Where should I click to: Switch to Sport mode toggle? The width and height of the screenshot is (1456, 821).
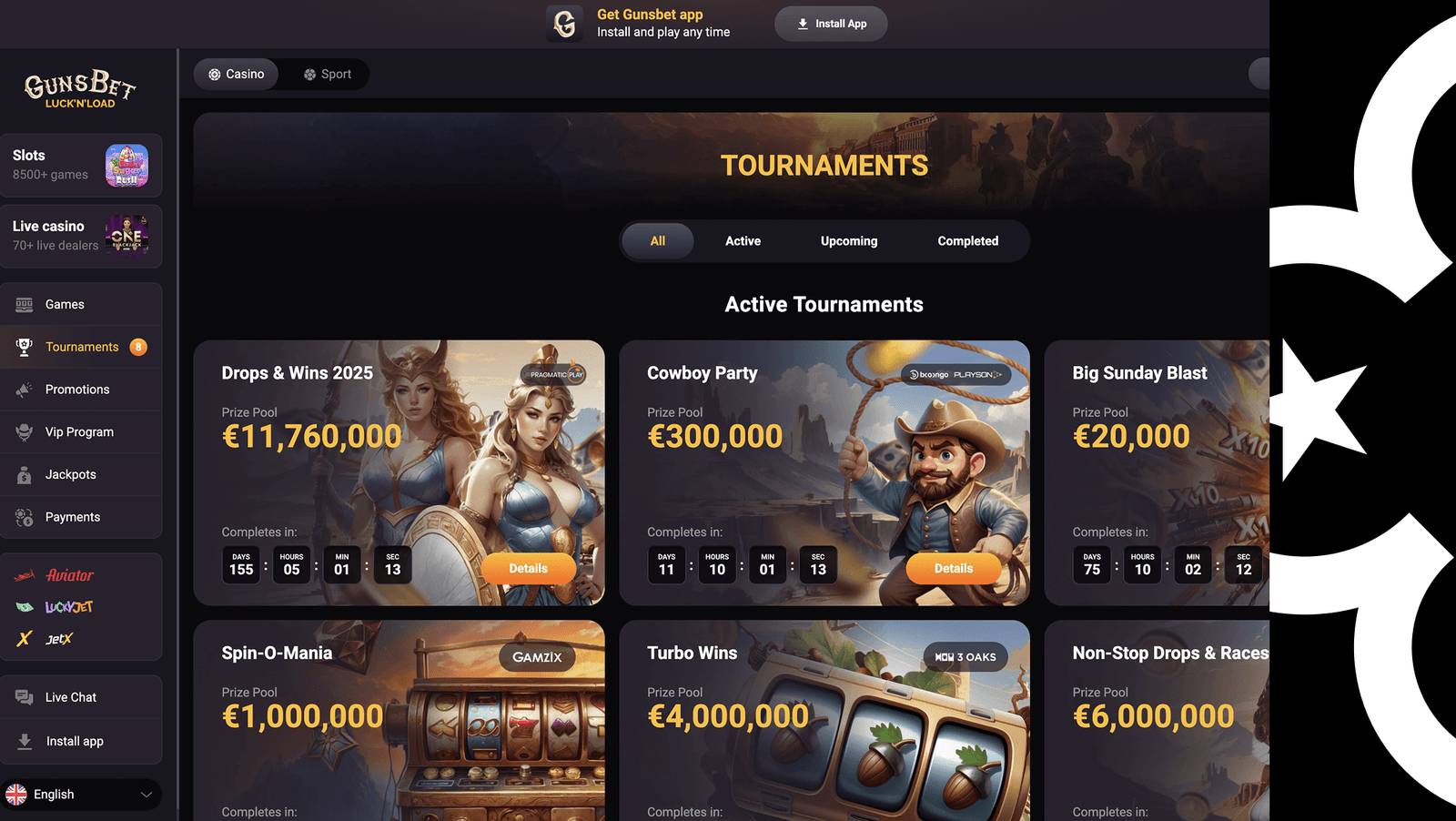(328, 75)
